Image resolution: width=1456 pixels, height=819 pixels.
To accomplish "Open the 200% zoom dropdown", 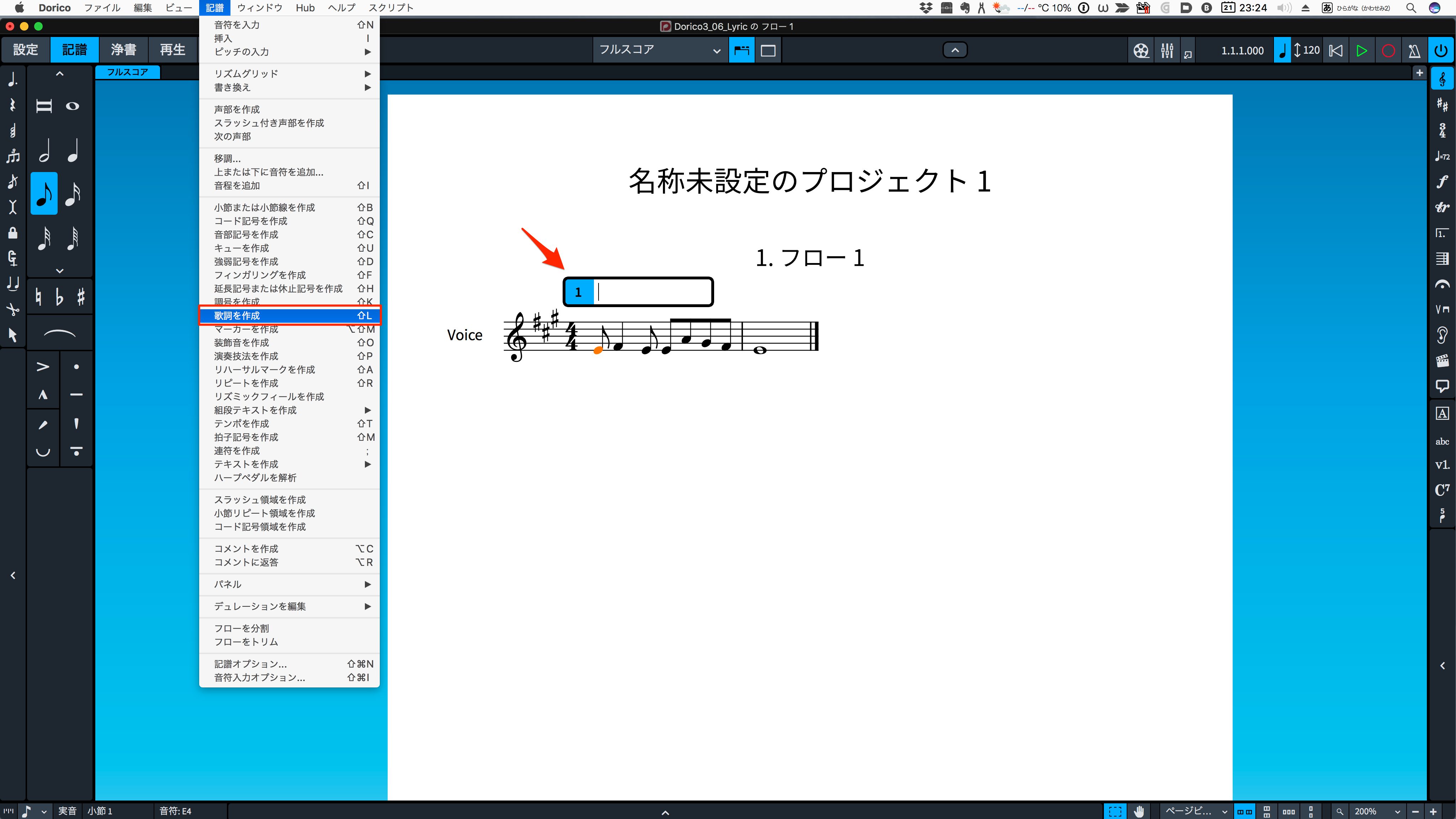I will (1377, 812).
